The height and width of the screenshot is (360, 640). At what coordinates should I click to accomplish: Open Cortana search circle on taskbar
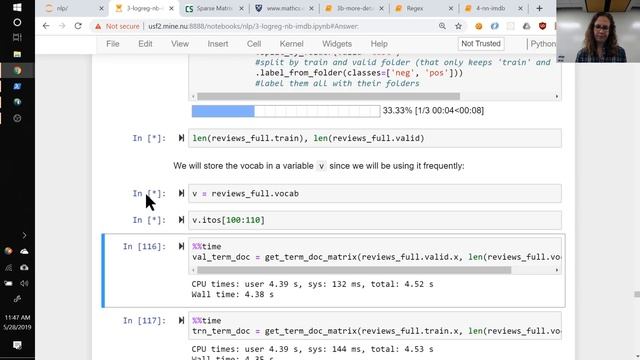pyautogui.click(x=17, y=22)
